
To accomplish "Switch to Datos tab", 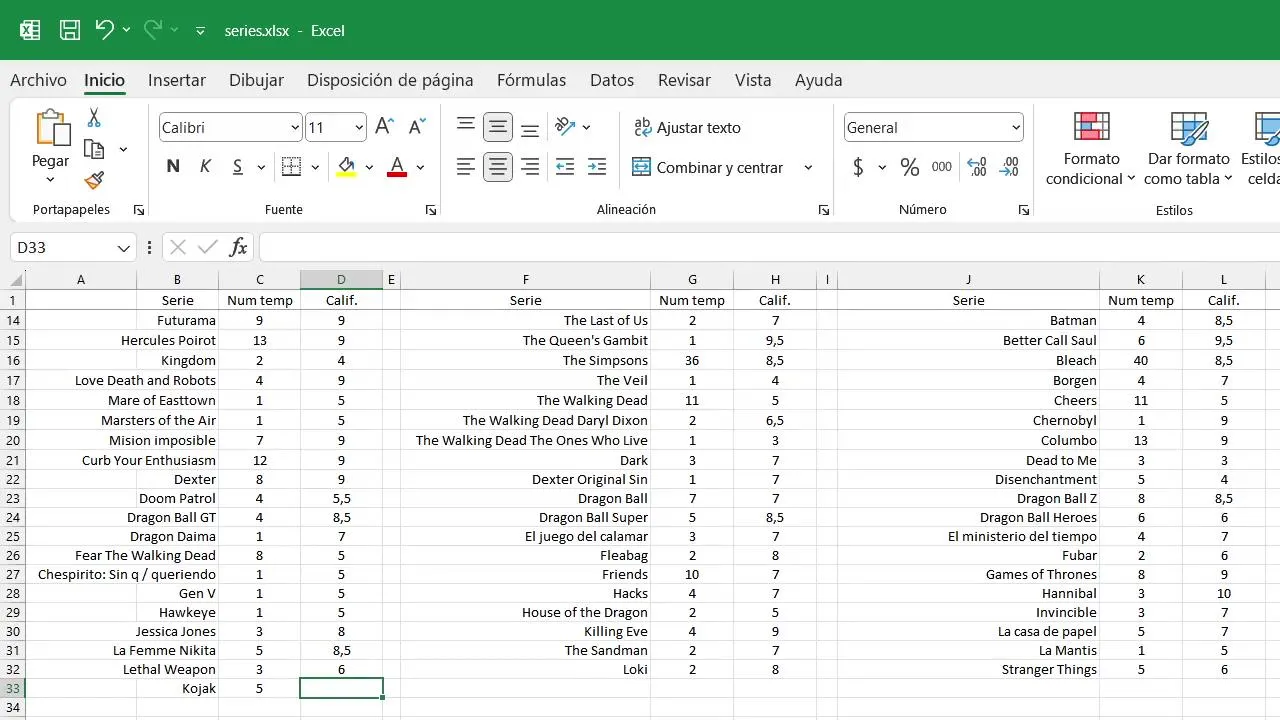I will pos(612,80).
